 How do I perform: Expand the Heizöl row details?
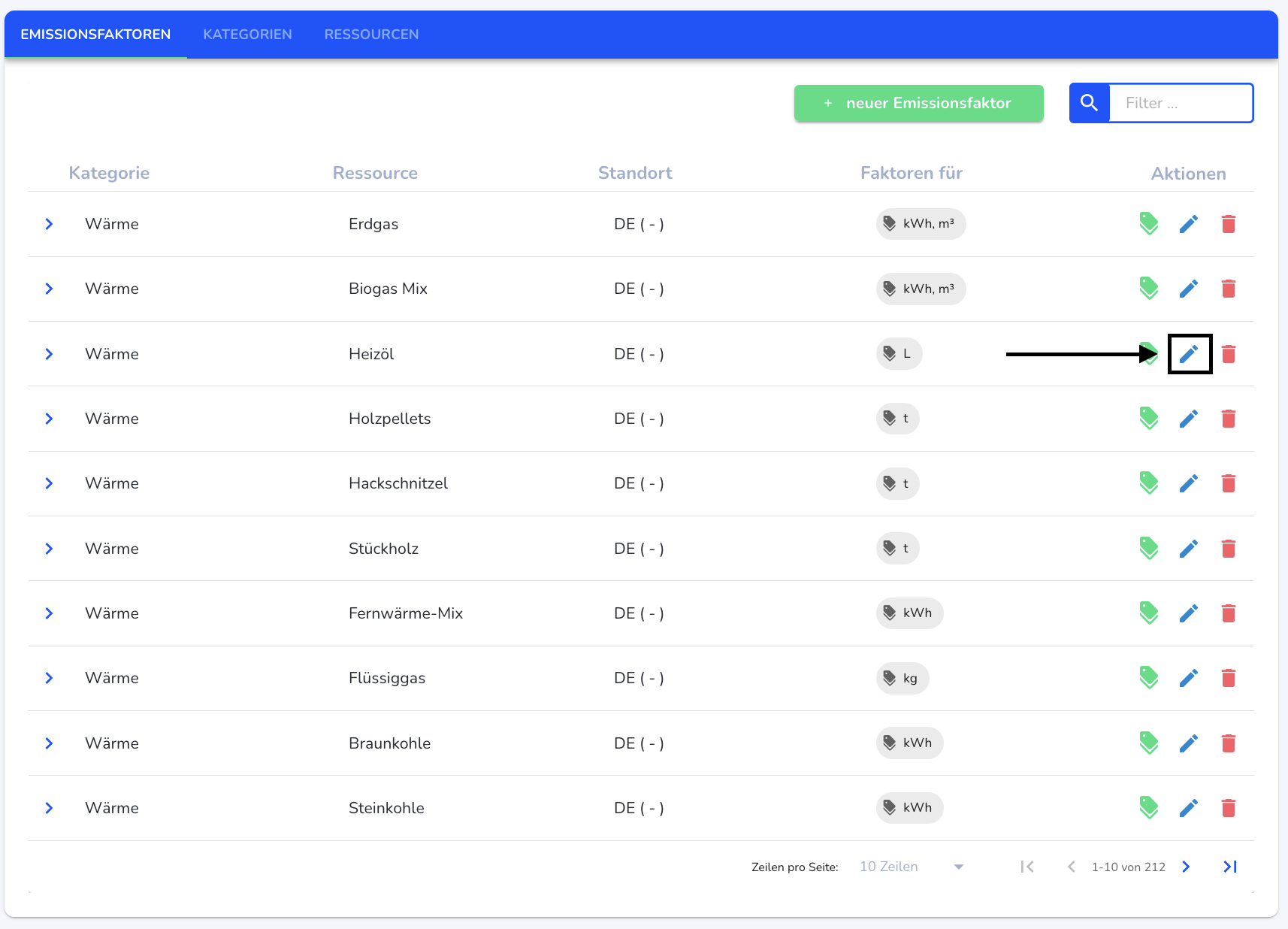pyautogui.click(x=49, y=354)
